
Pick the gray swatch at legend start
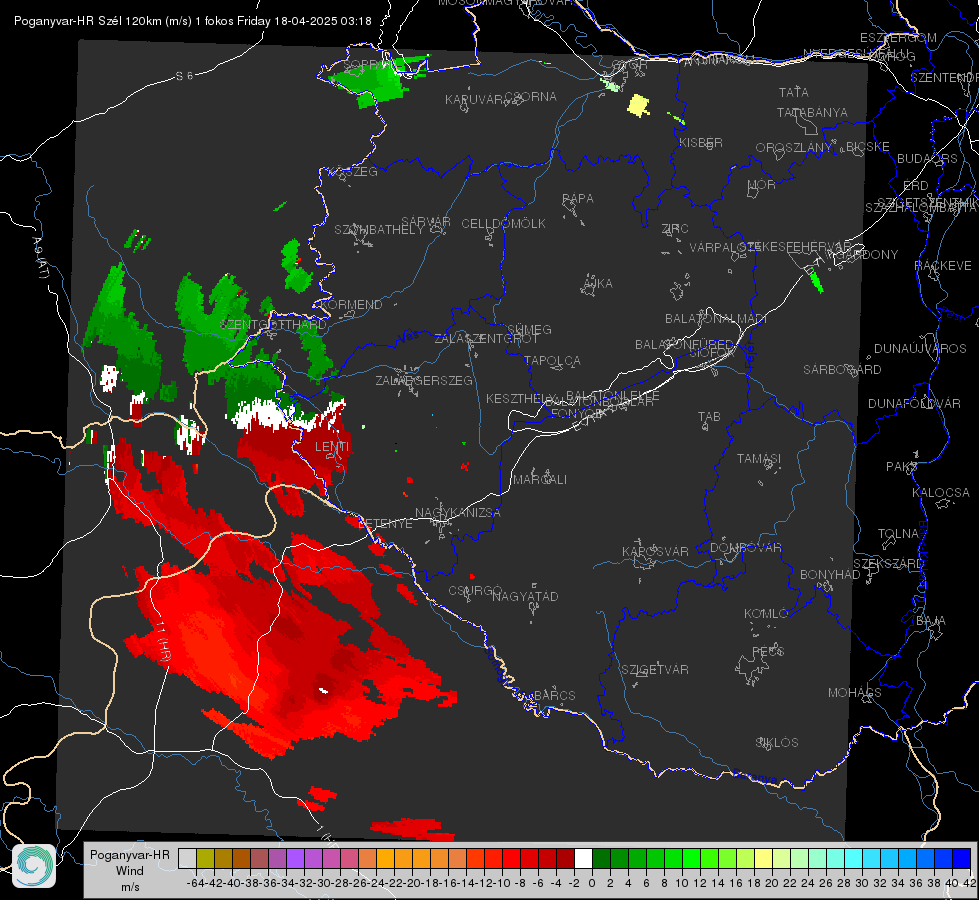tap(187, 858)
